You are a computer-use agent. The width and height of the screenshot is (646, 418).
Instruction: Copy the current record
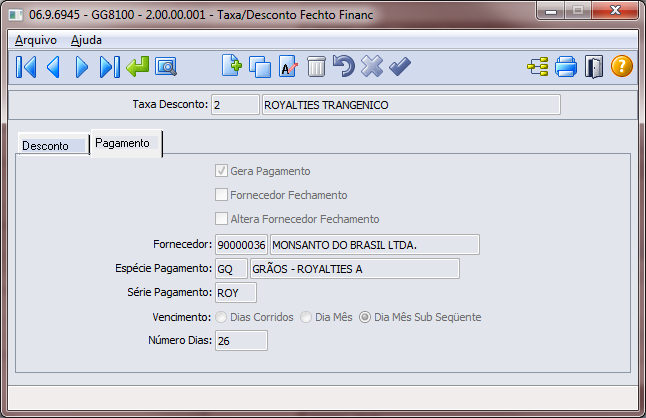pyautogui.click(x=260, y=67)
